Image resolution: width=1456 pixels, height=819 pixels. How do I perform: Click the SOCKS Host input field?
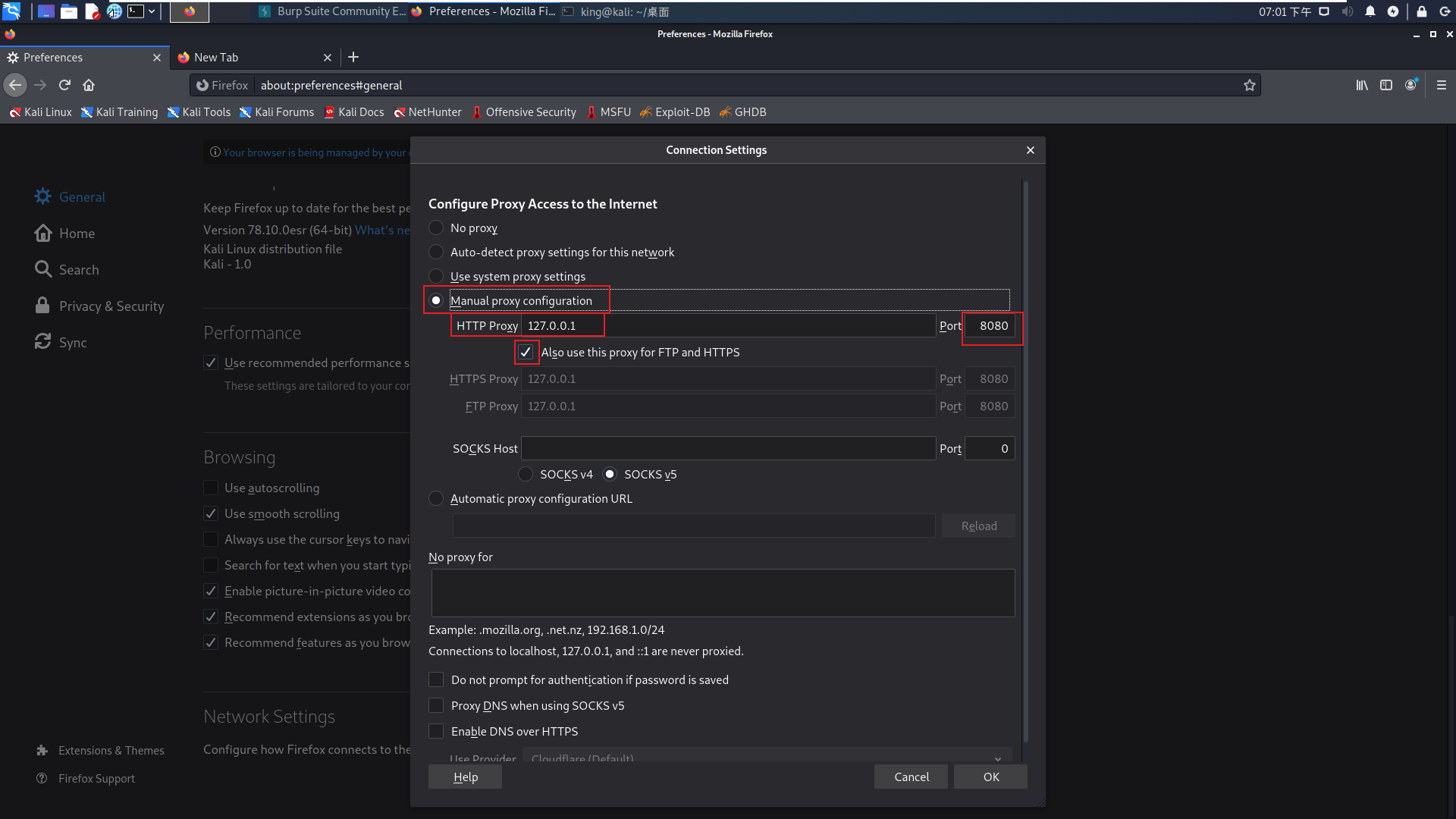pyautogui.click(x=728, y=448)
